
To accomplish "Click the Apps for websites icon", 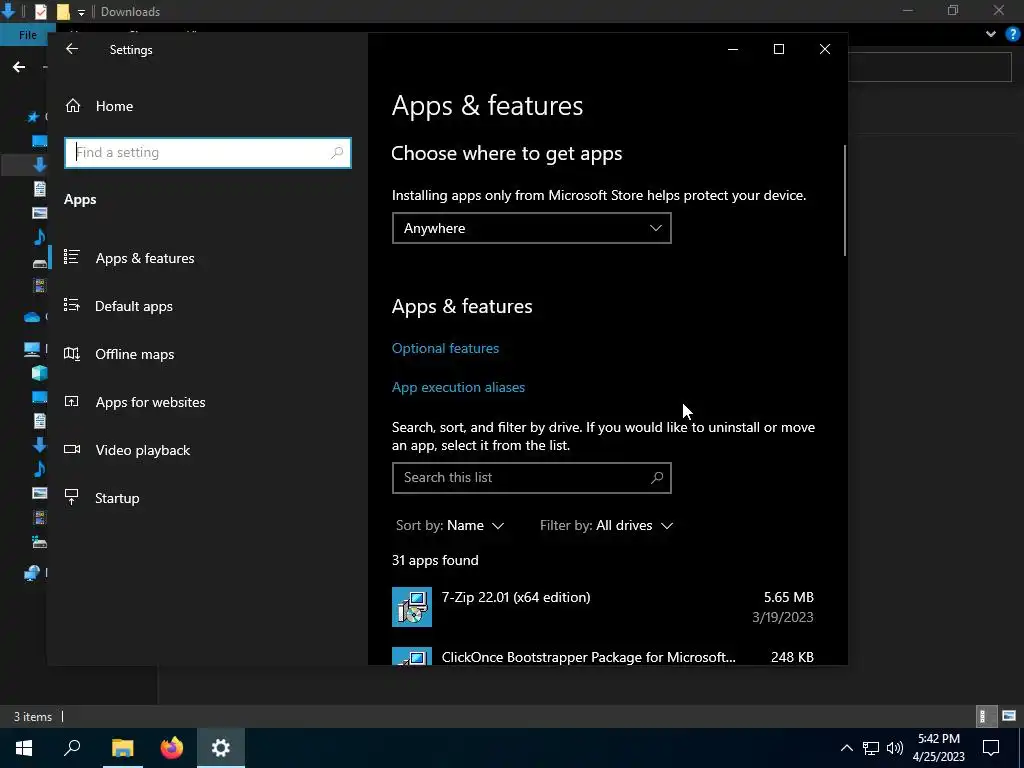I will point(72,401).
